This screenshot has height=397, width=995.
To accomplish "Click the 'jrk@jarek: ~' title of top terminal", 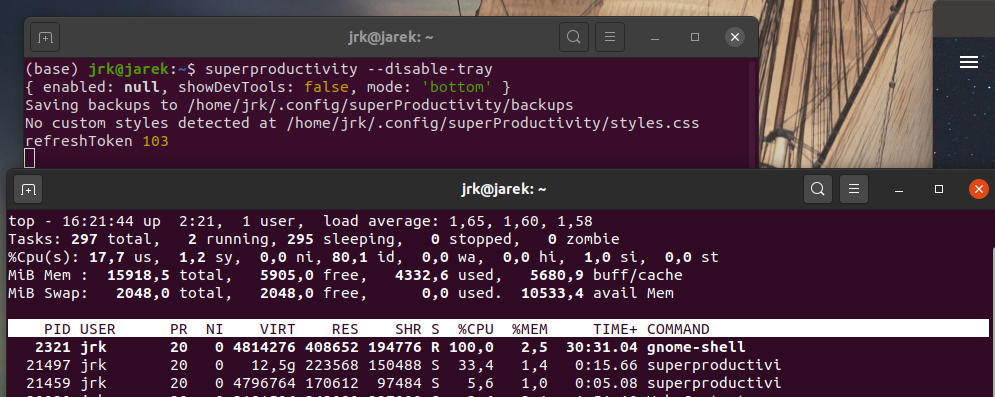I will click(504, 189).
